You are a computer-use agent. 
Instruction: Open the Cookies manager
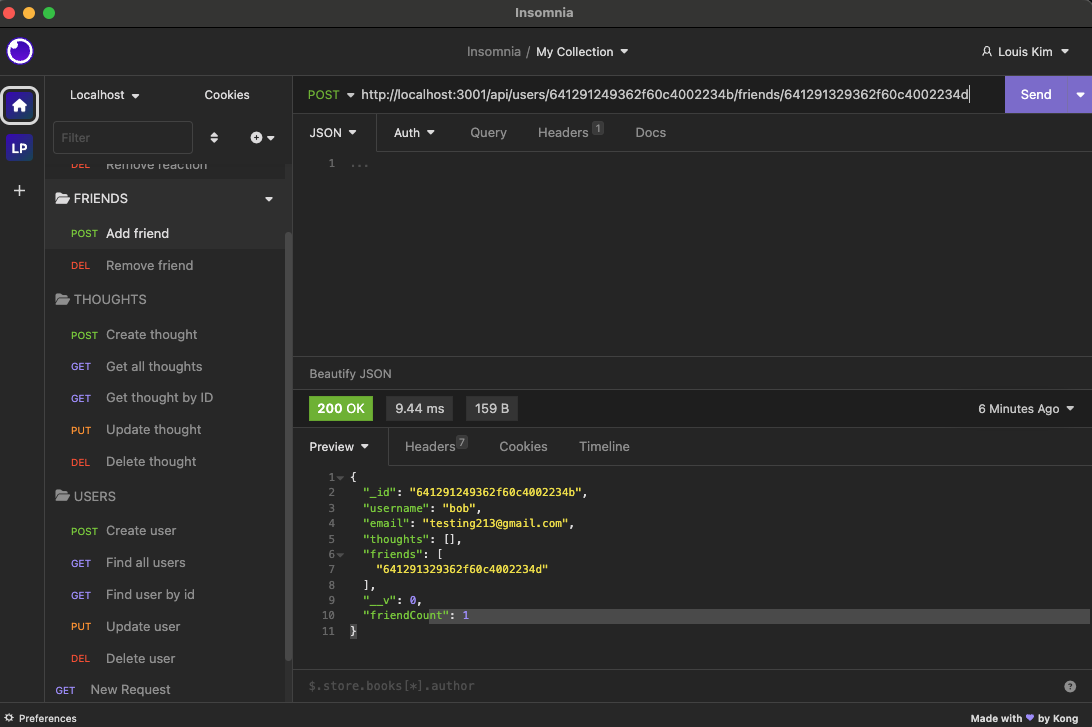[226, 94]
